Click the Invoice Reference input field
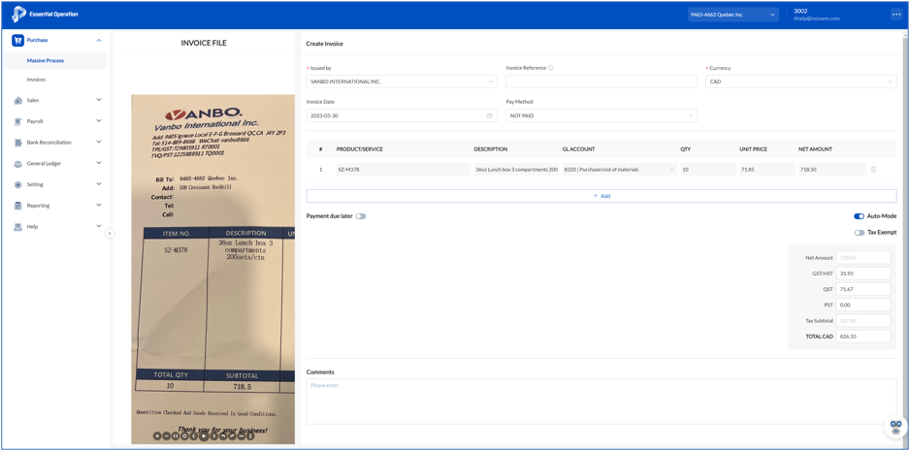 point(601,82)
